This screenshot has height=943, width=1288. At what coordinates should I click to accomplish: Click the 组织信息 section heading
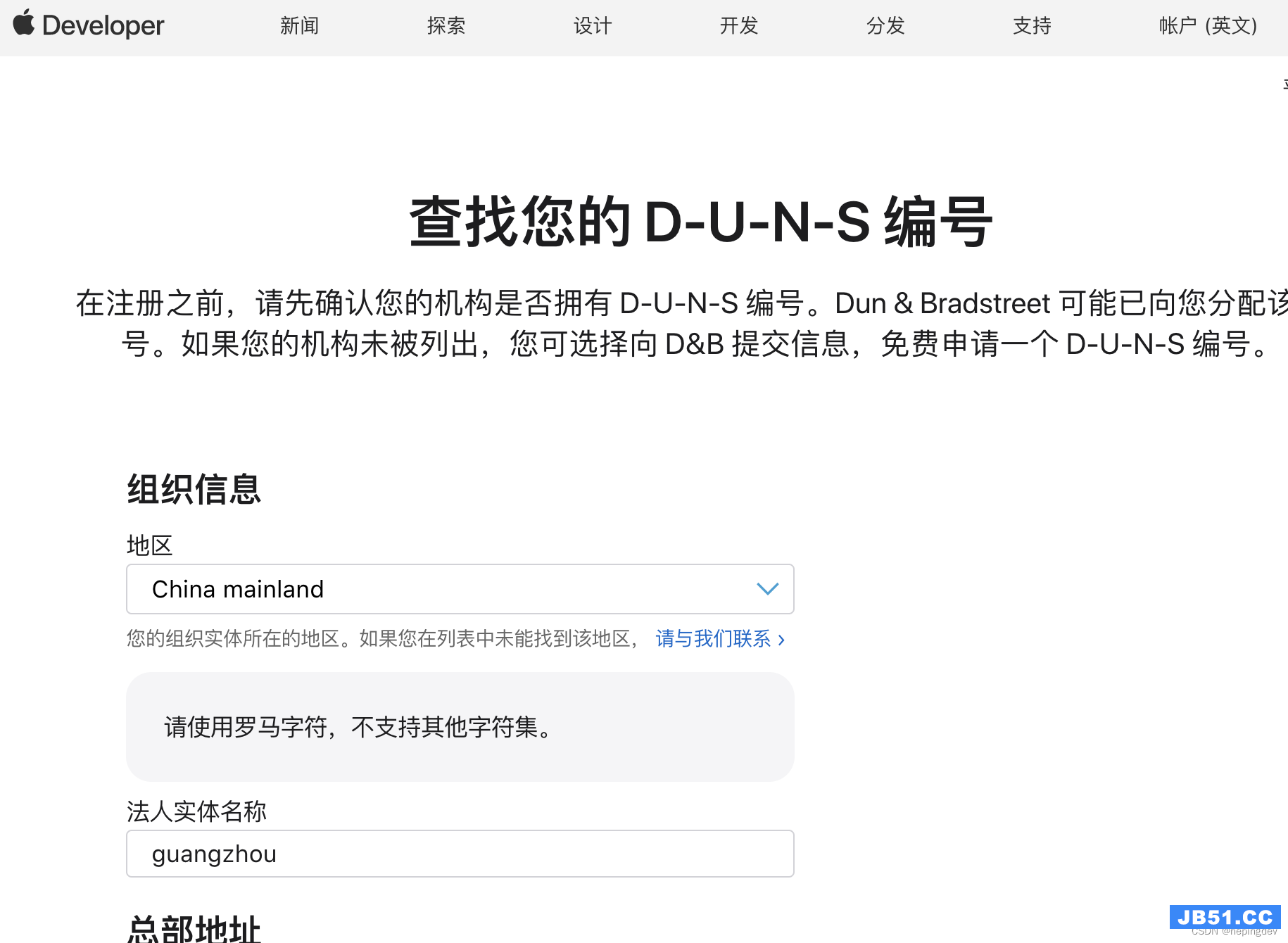pos(194,489)
